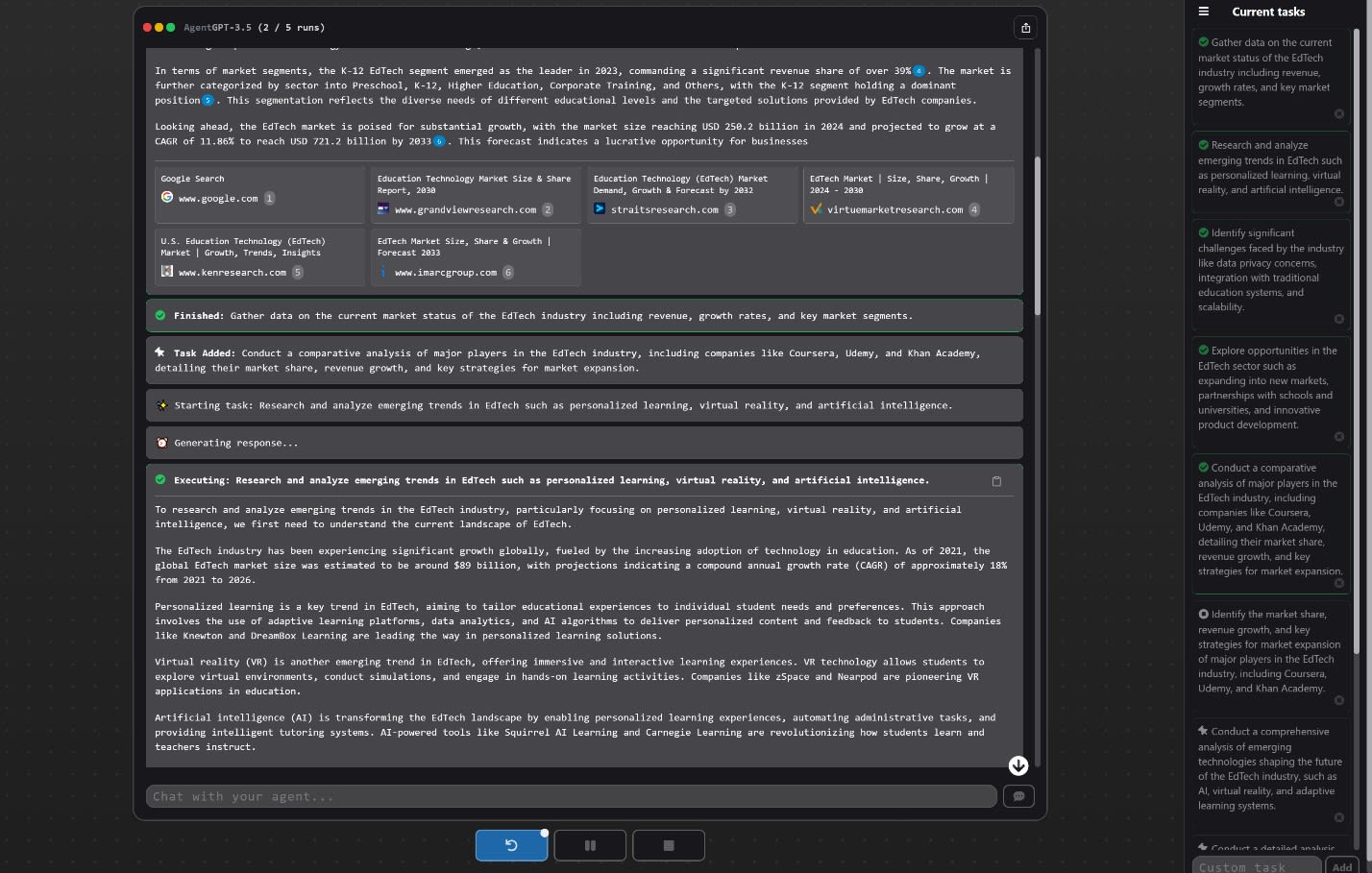Remove the 'Explore opportunities in the EdTech sector' task
Viewport: 1372px width, 873px height.
coord(1339,437)
